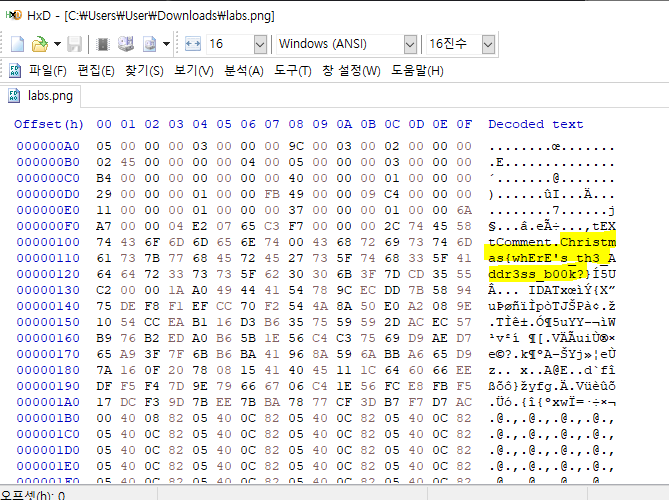669x500 pixels.
Task: Click decoded text "as{whErE's_th3_A"
Action: pyautogui.click(x=552, y=258)
